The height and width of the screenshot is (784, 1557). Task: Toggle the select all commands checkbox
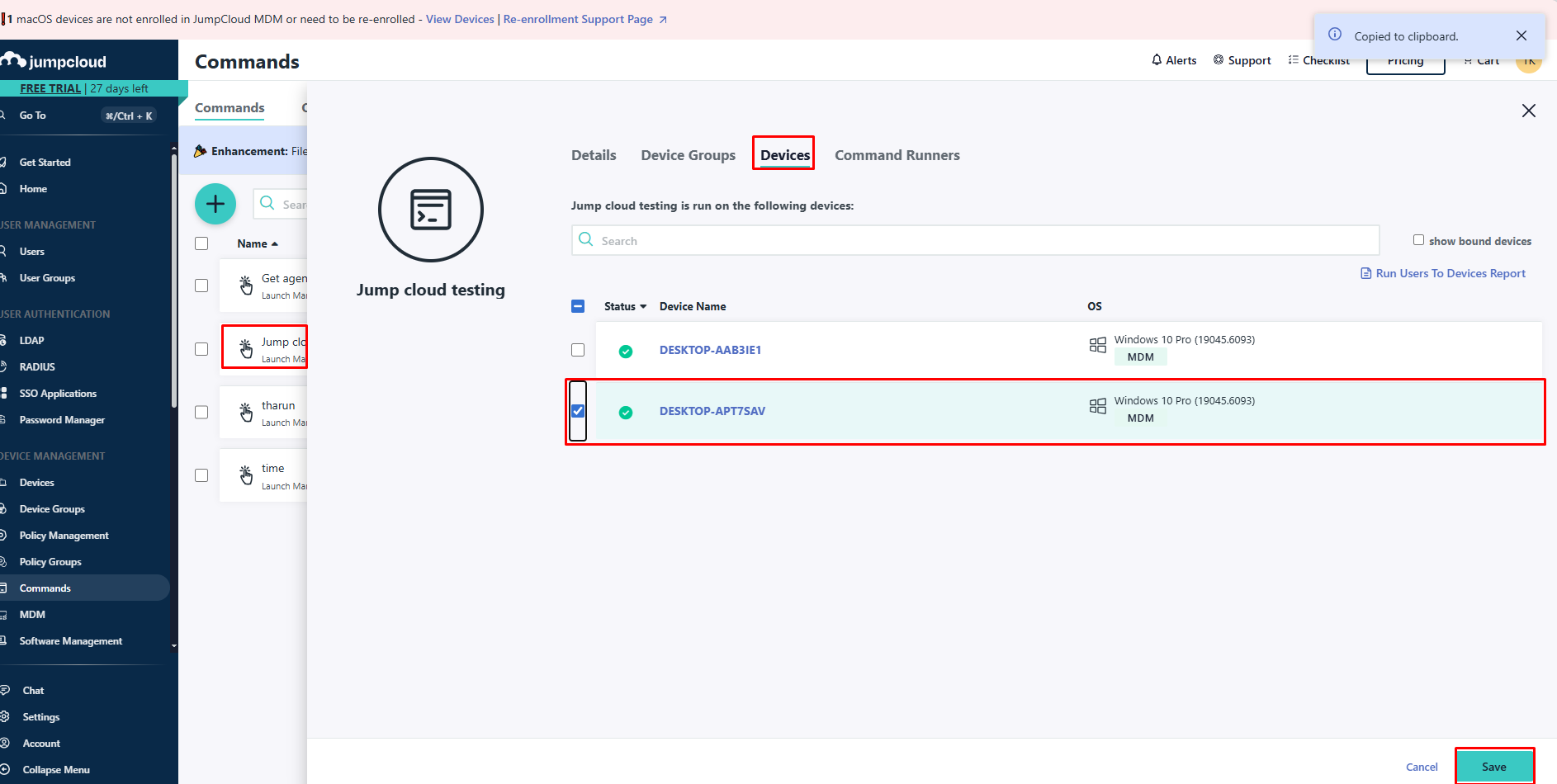(x=201, y=243)
